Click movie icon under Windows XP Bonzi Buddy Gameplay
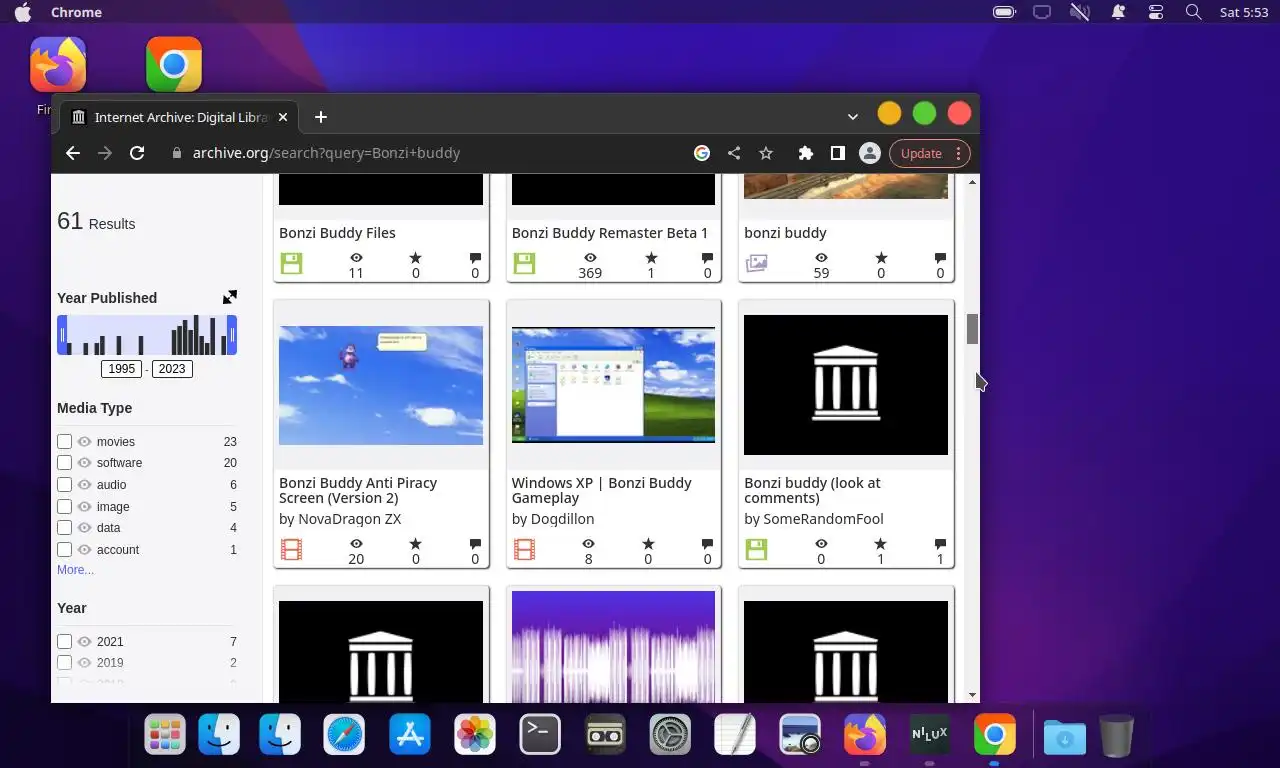 (x=524, y=549)
